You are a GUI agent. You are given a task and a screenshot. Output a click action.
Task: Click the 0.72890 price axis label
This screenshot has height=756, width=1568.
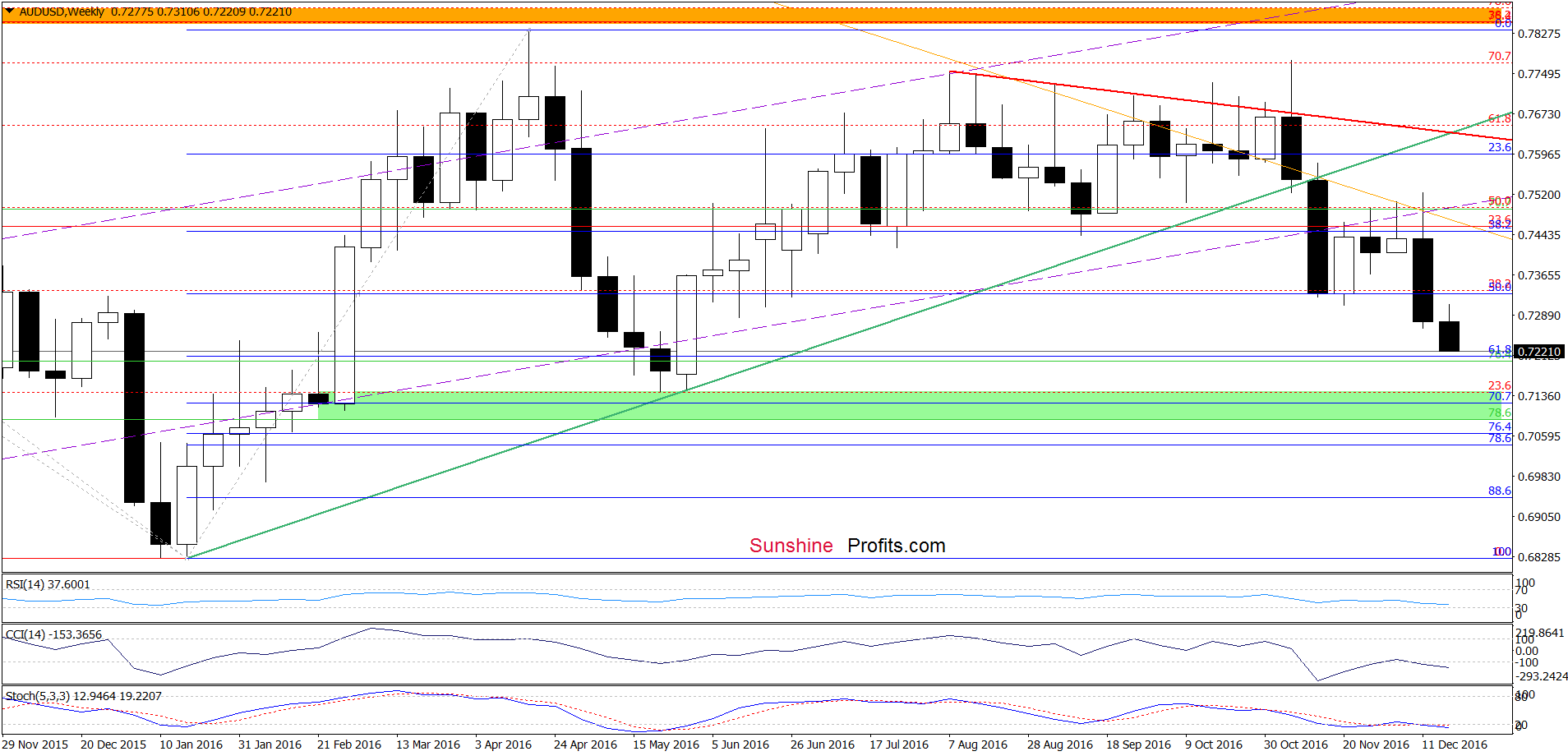(x=1538, y=316)
